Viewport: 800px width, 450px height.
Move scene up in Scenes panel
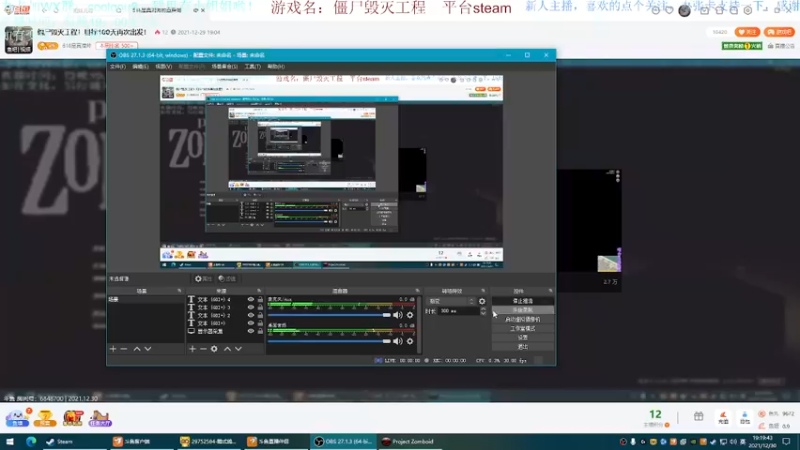137,349
